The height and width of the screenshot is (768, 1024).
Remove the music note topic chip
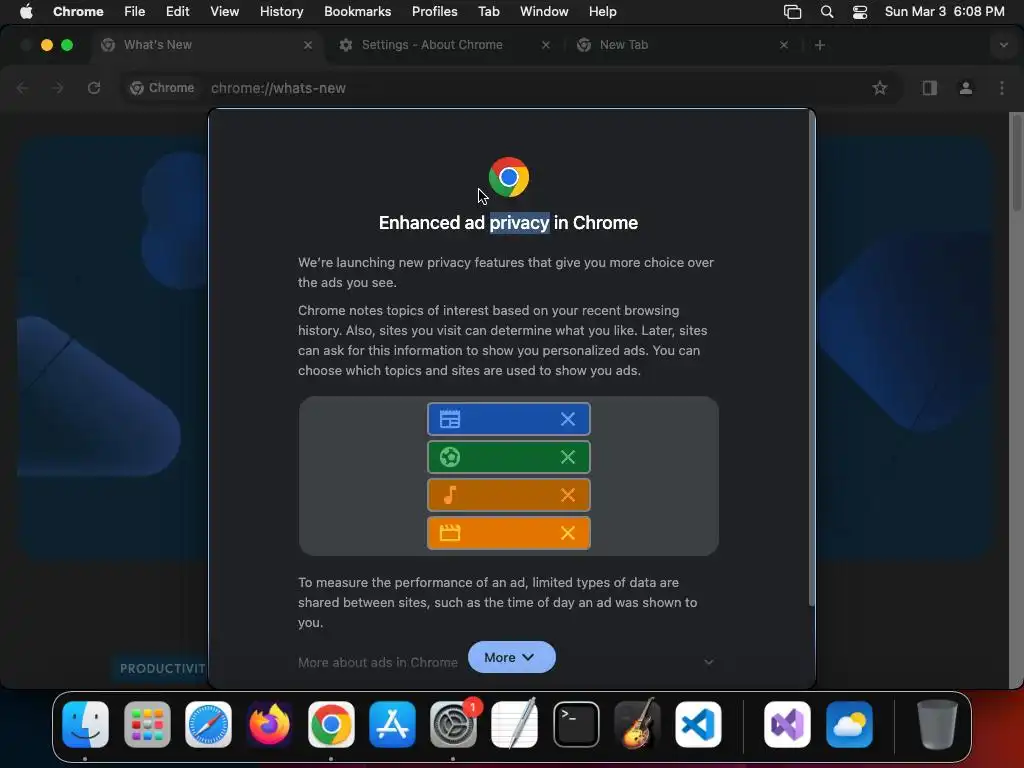coord(568,495)
